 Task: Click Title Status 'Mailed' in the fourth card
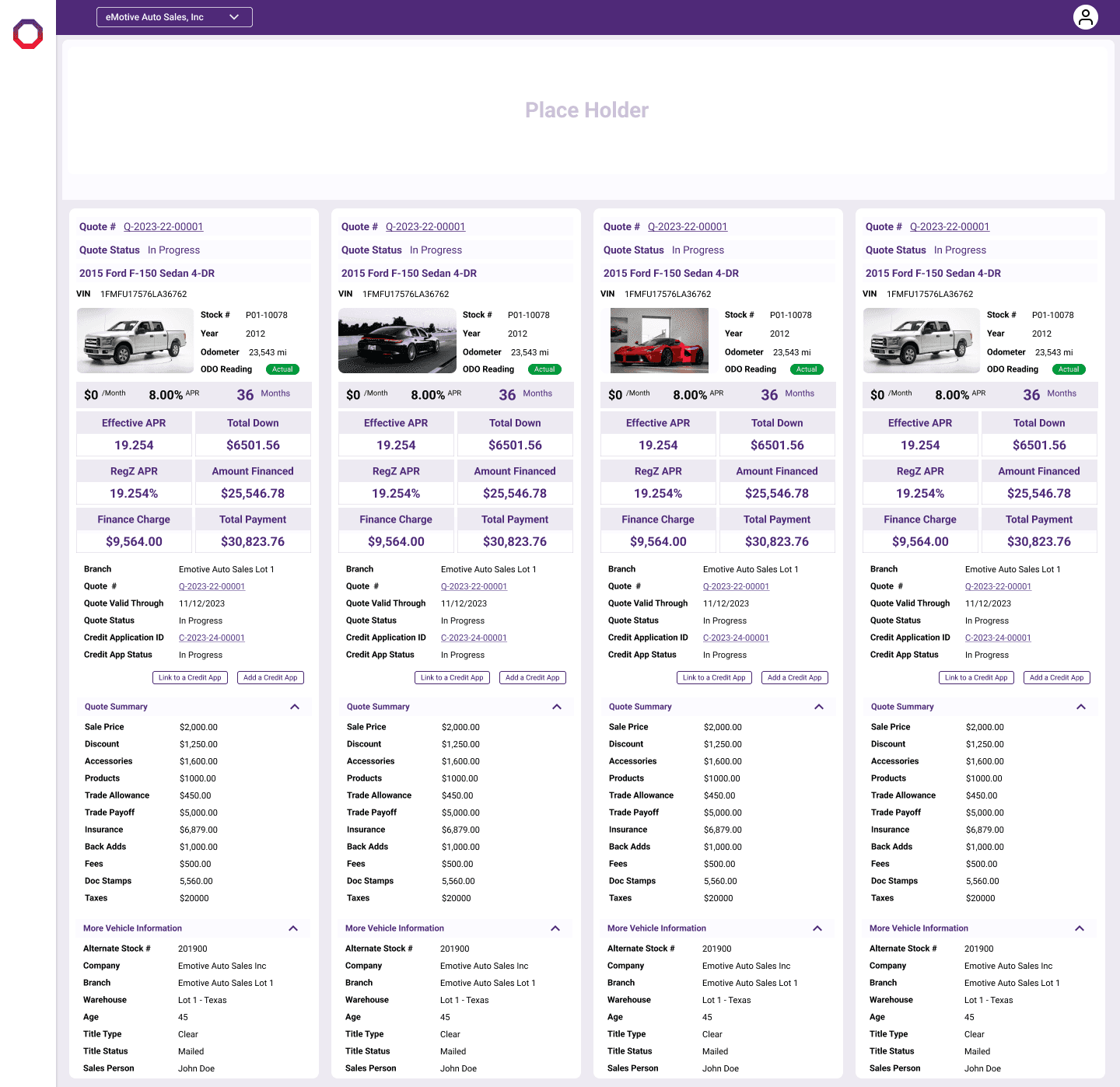coord(977,1051)
